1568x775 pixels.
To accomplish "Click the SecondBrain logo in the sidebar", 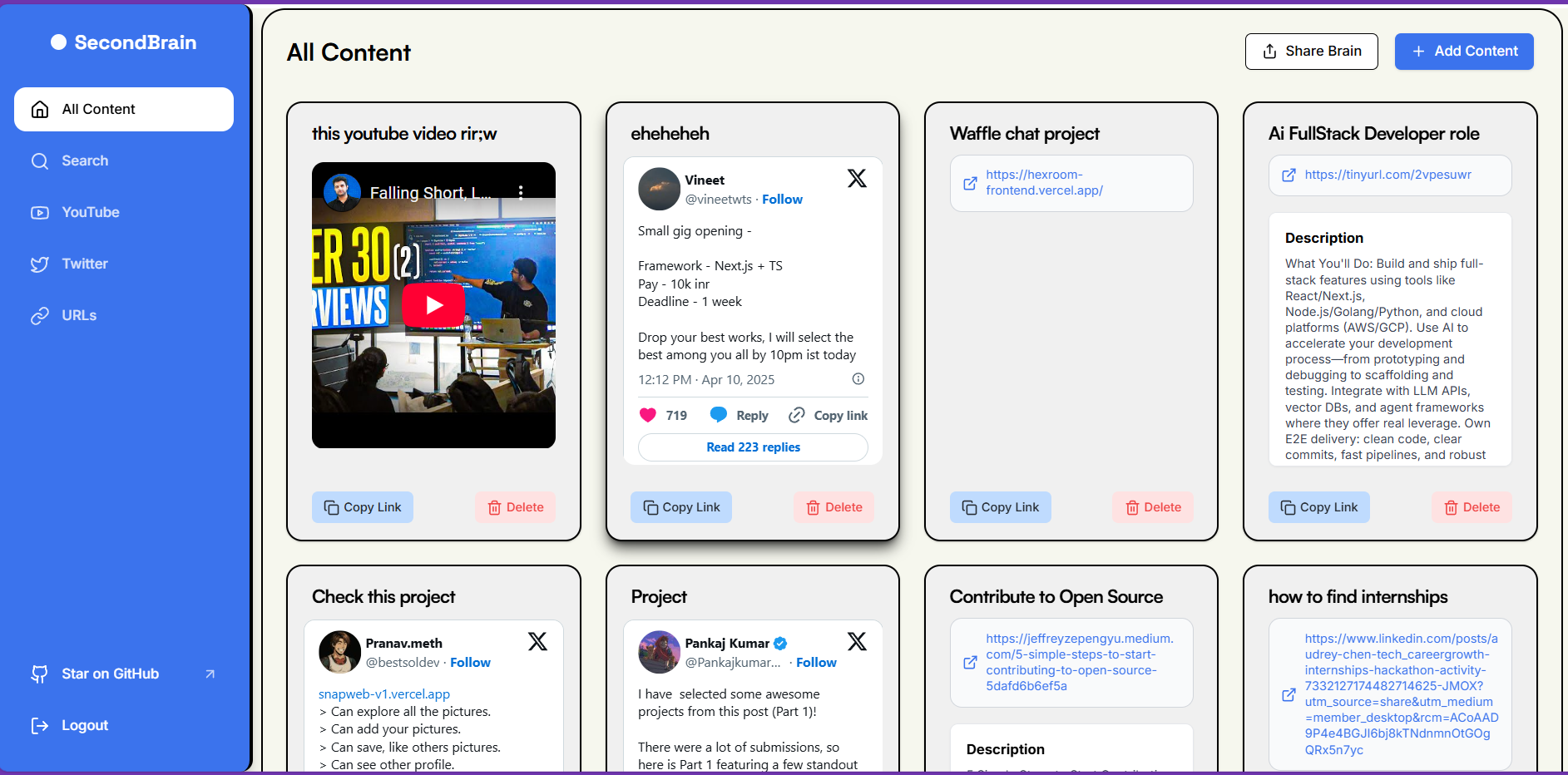I will pyautogui.click(x=124, y=42).
